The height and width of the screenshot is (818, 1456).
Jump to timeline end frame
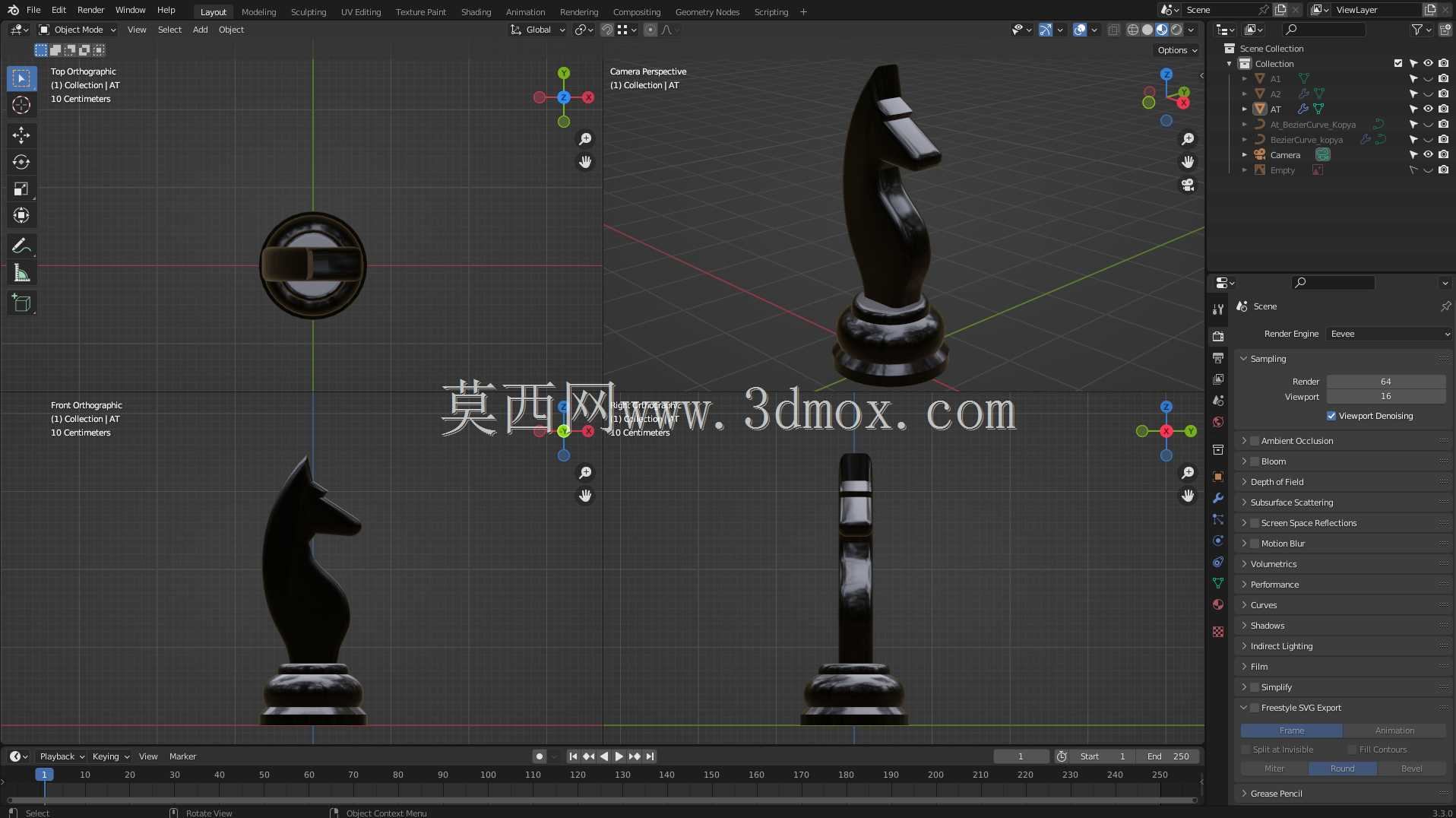pyautogui.click(x=650, y=756)
